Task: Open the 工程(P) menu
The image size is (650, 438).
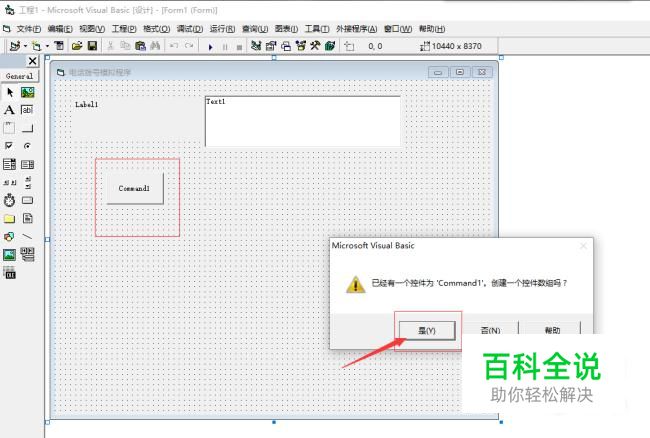Action: point(124,29)
